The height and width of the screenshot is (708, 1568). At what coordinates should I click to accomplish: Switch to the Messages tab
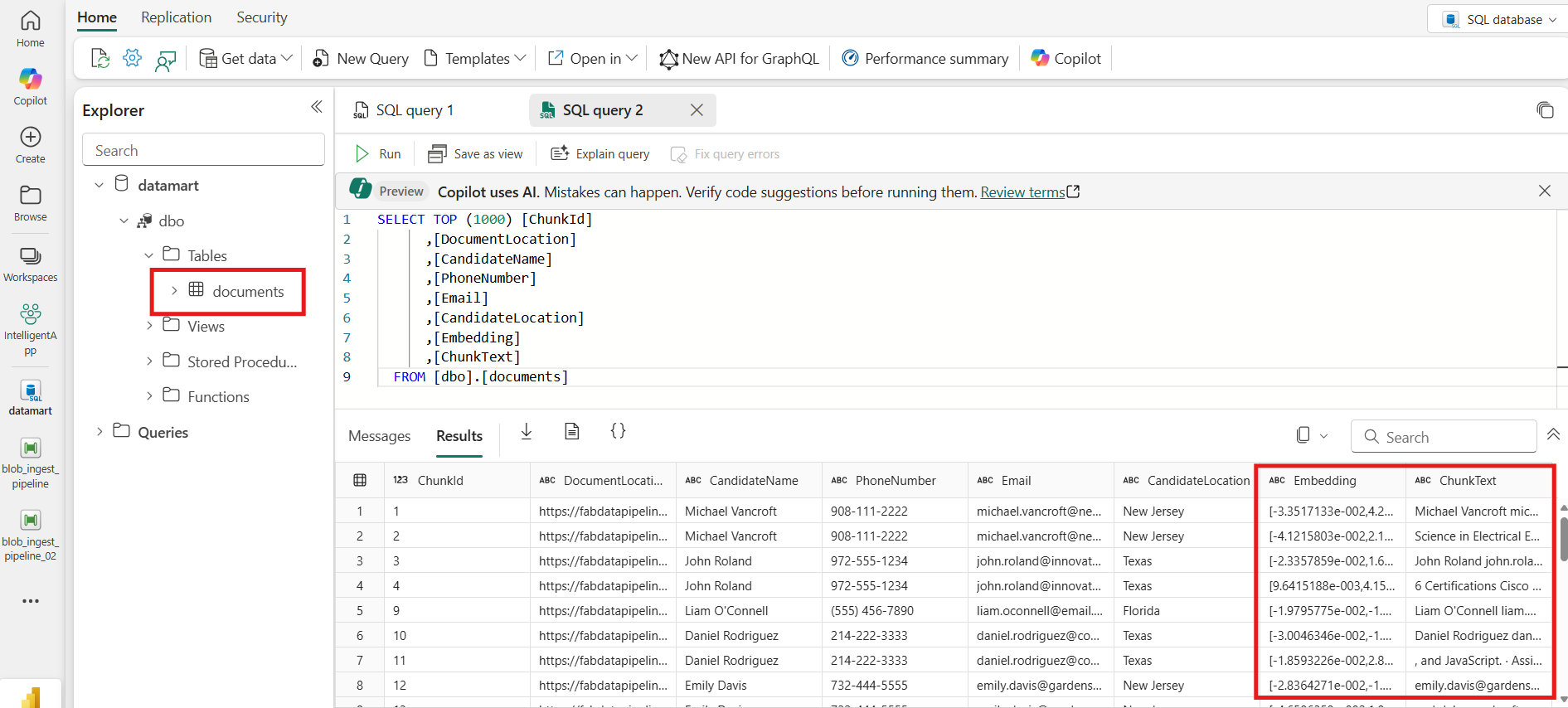[379, 436]
